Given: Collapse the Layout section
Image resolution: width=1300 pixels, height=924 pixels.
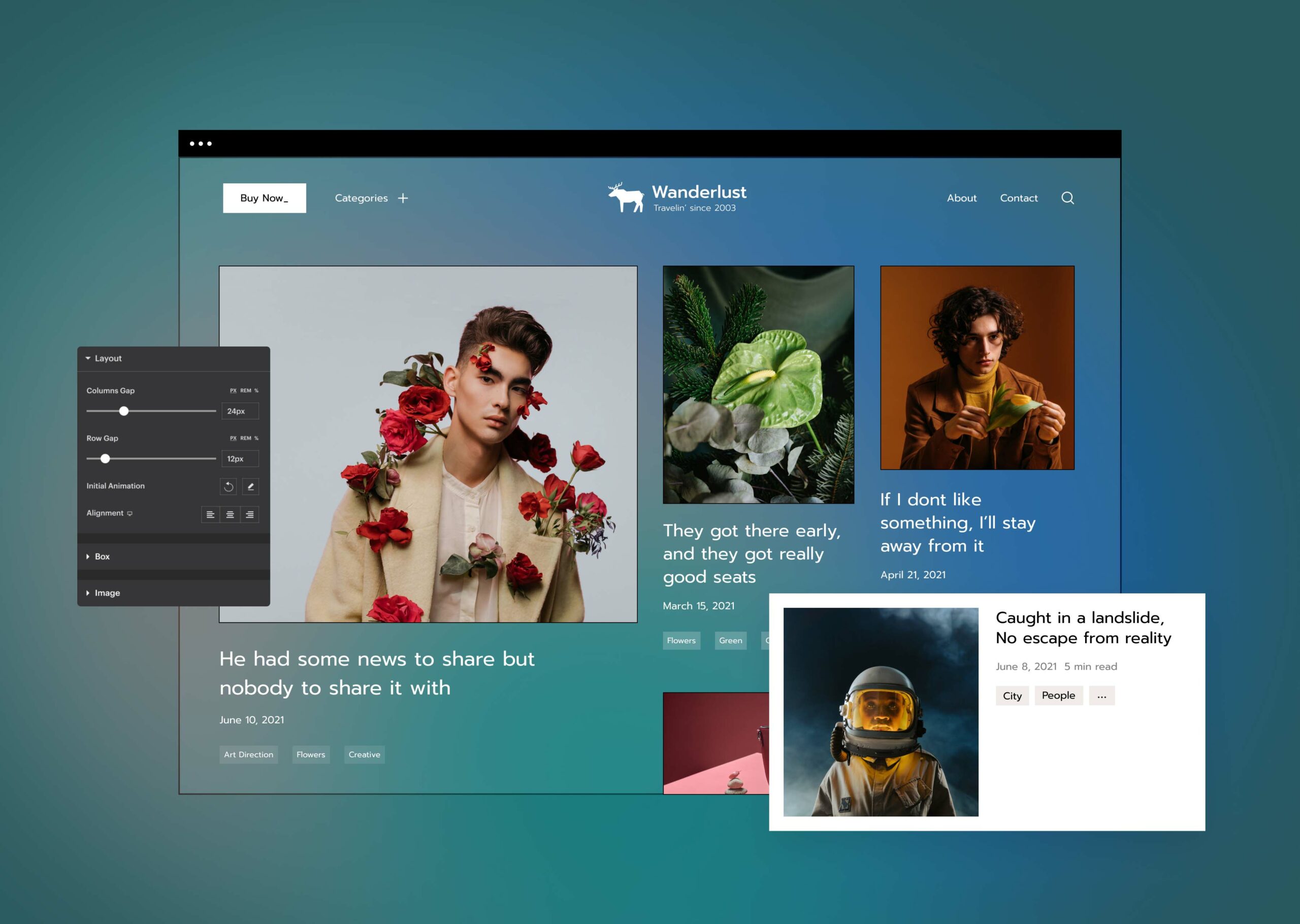Looking at the screenshot, I should coord(88,358).
